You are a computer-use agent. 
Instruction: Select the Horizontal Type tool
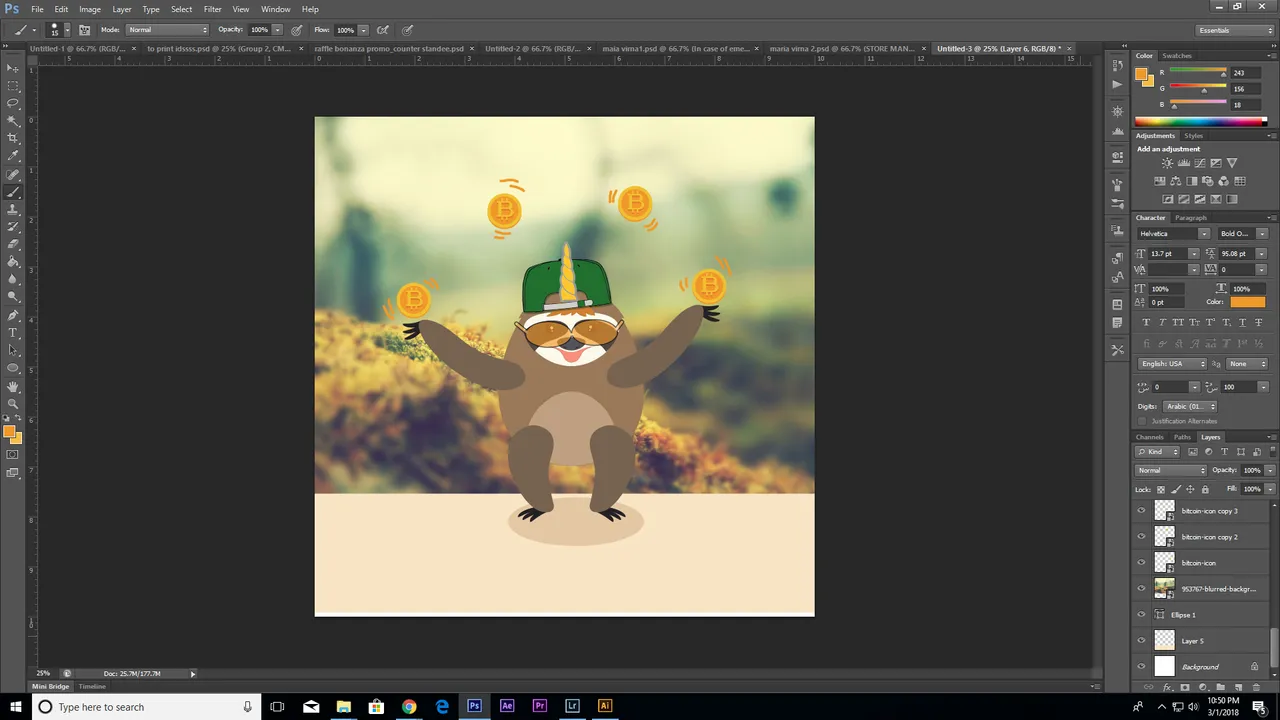pyautogui.click(x=13, y=333)
